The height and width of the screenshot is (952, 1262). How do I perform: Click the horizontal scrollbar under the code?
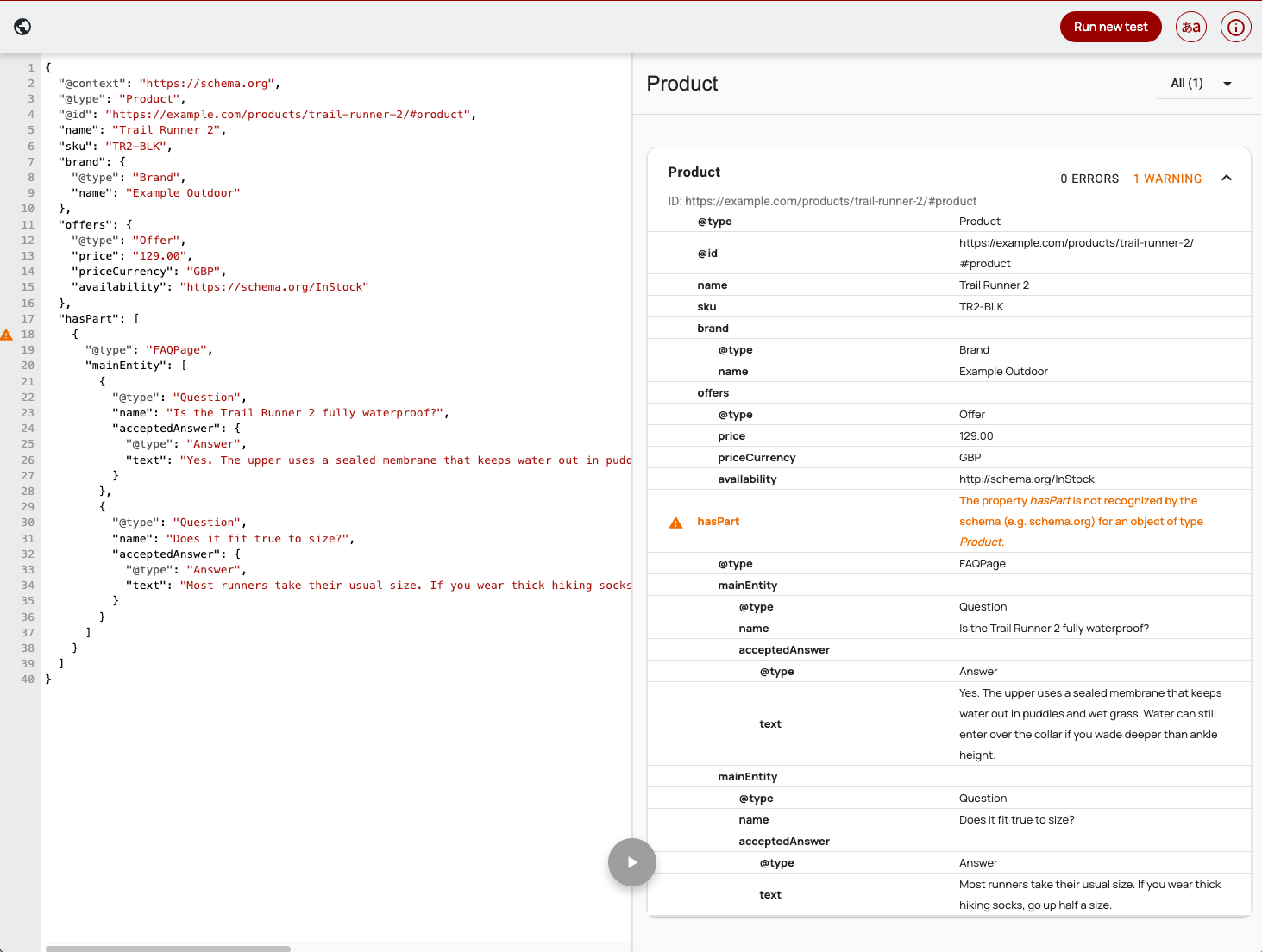(x=168, y=949)
